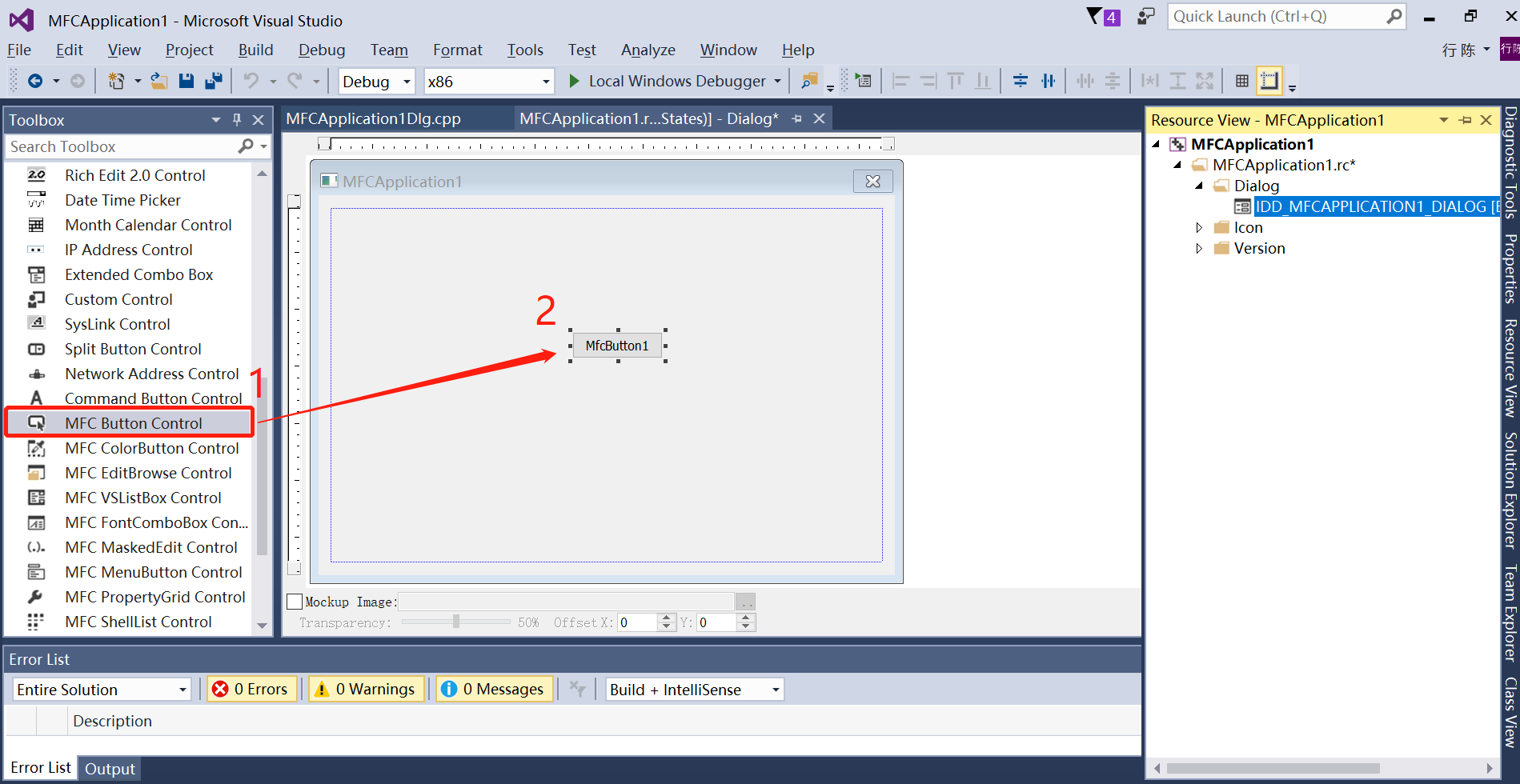Save the current file with the disk icon
The width and height of the screenshot is (1520, 784).
point(186,81)
